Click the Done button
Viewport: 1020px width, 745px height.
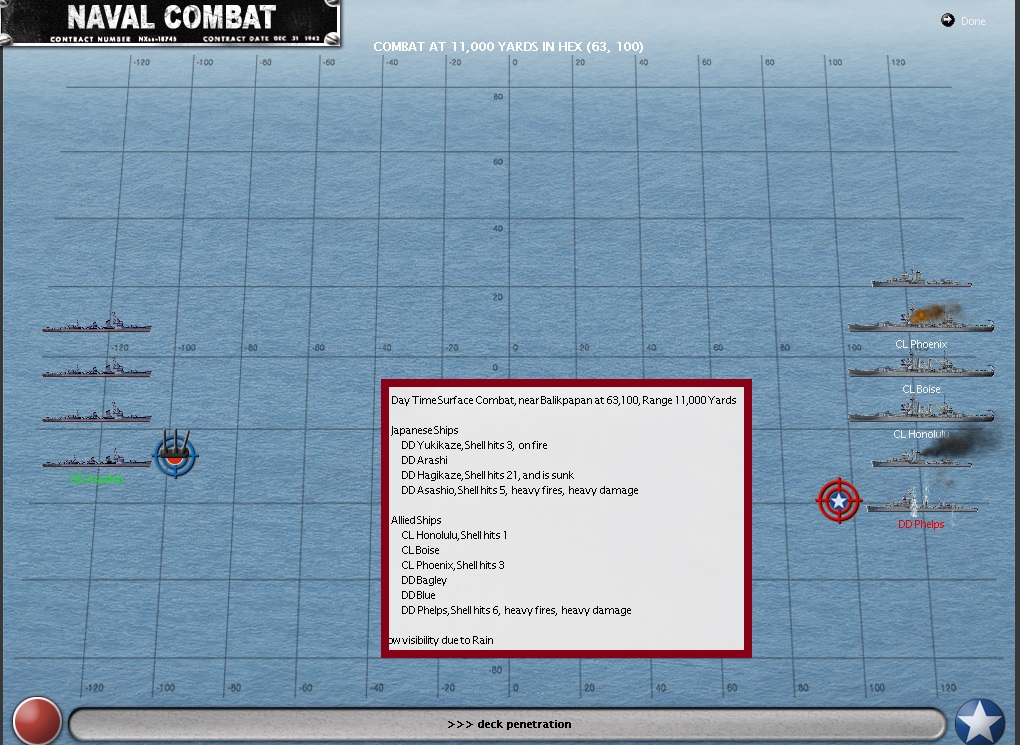coord(973,21)
